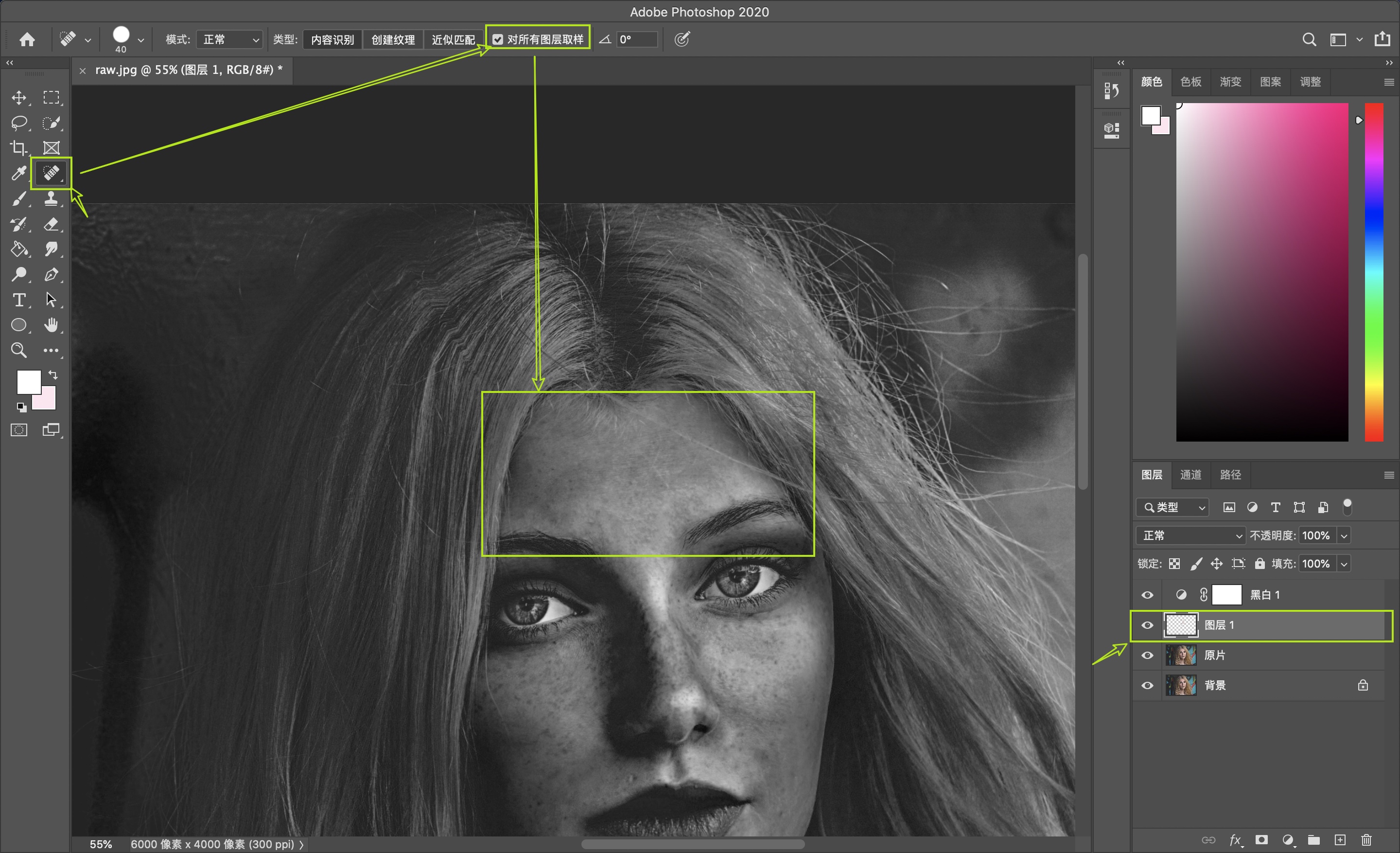Switch to the 色板 tab
This screenshot has width=1400, height=853.
coord(1190,82)
